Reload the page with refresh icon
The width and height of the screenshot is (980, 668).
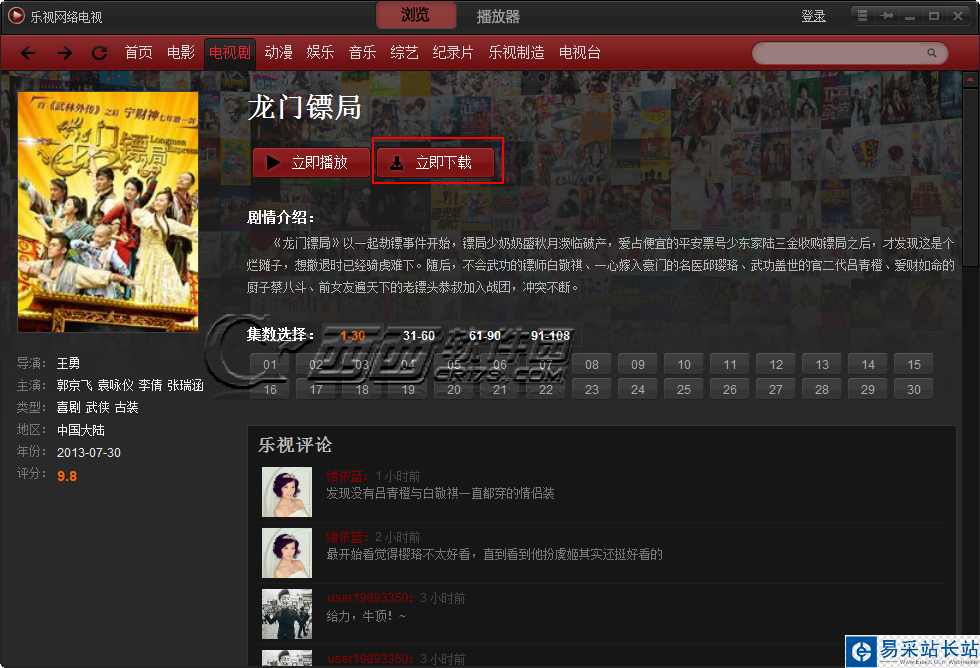click(x=99, y=53)
